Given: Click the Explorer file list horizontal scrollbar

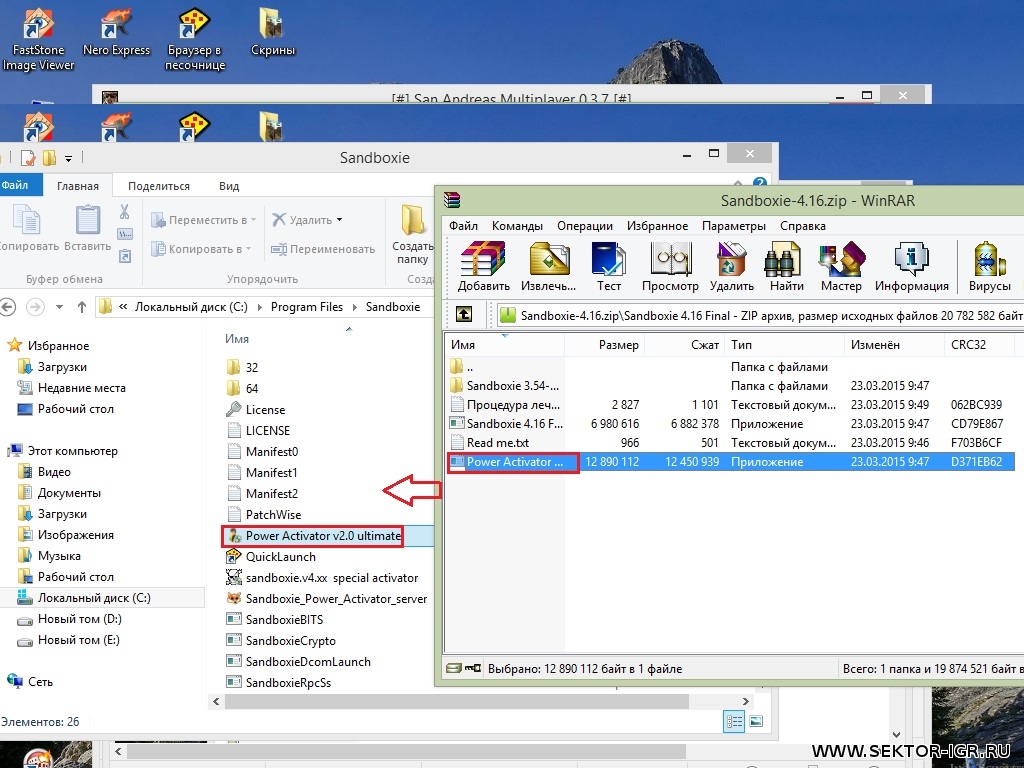Looking at the screenshot, I should (x=456, y=701).
